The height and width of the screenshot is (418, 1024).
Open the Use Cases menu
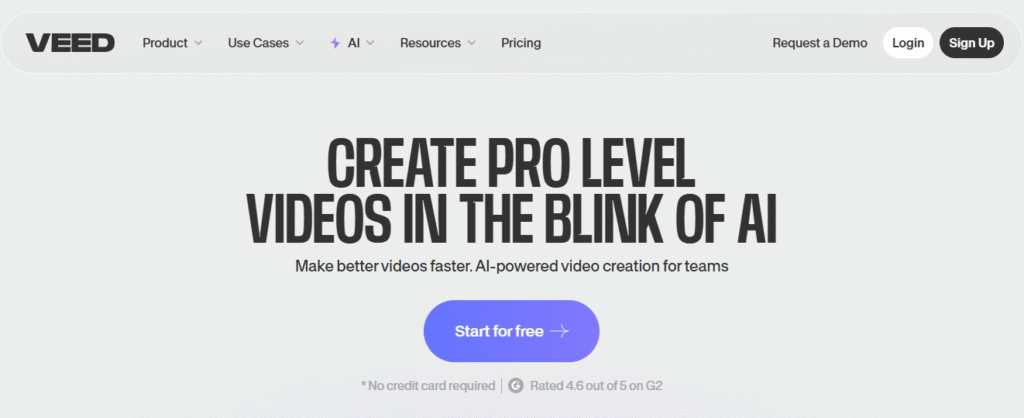coord(258,43)
